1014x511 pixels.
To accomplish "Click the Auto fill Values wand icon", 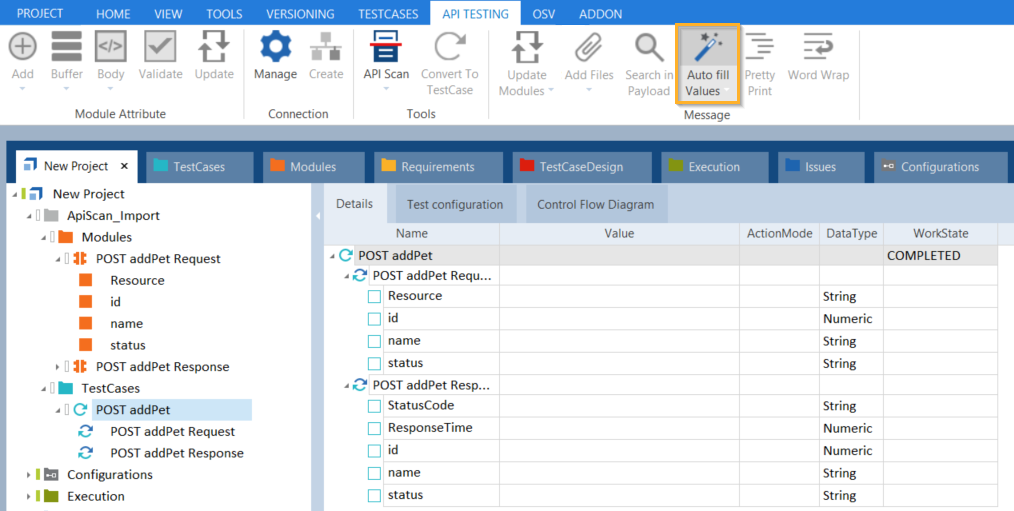I will (x=708, y=48).
